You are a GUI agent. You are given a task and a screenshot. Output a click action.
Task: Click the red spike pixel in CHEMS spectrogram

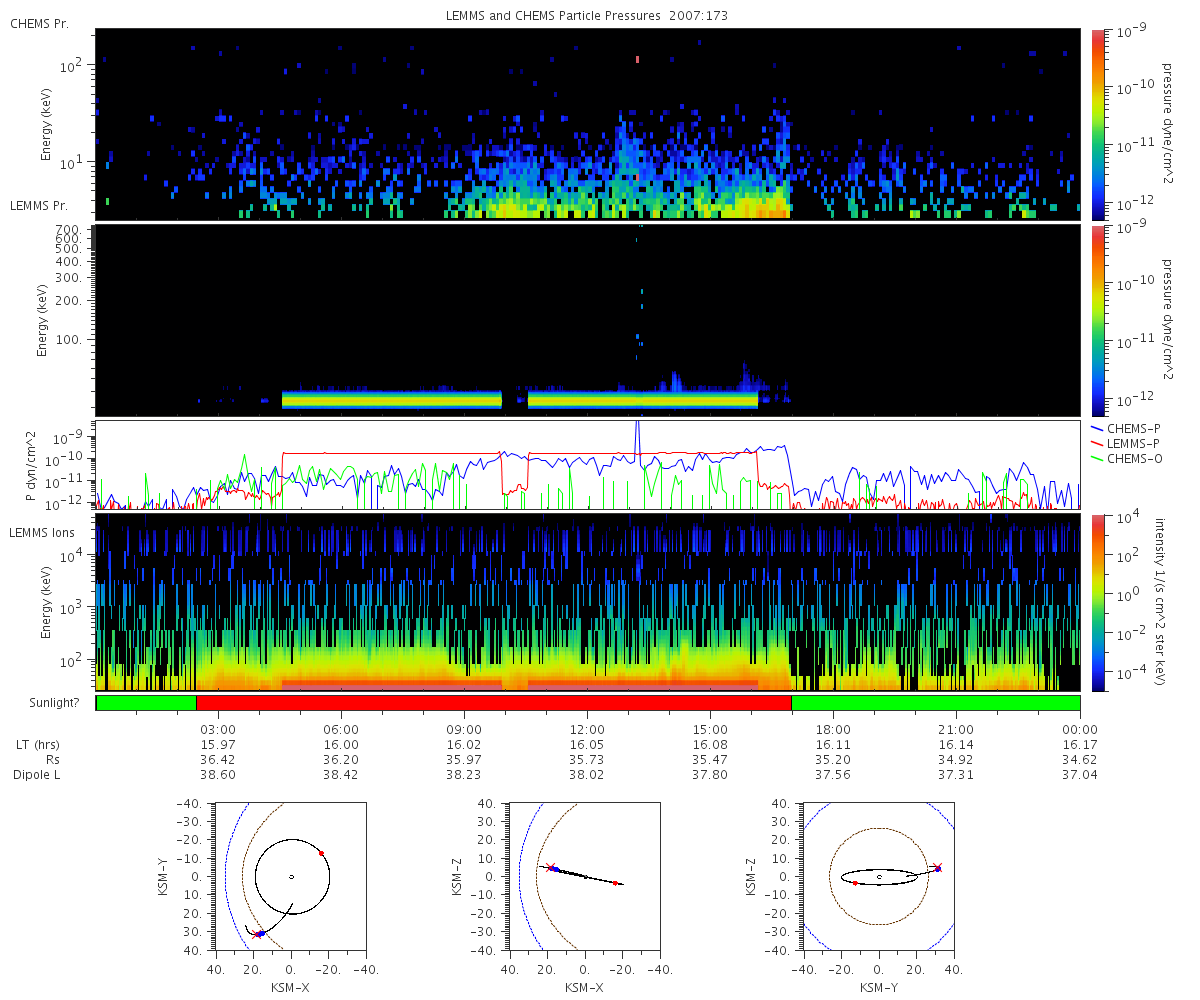click(637, 59)
